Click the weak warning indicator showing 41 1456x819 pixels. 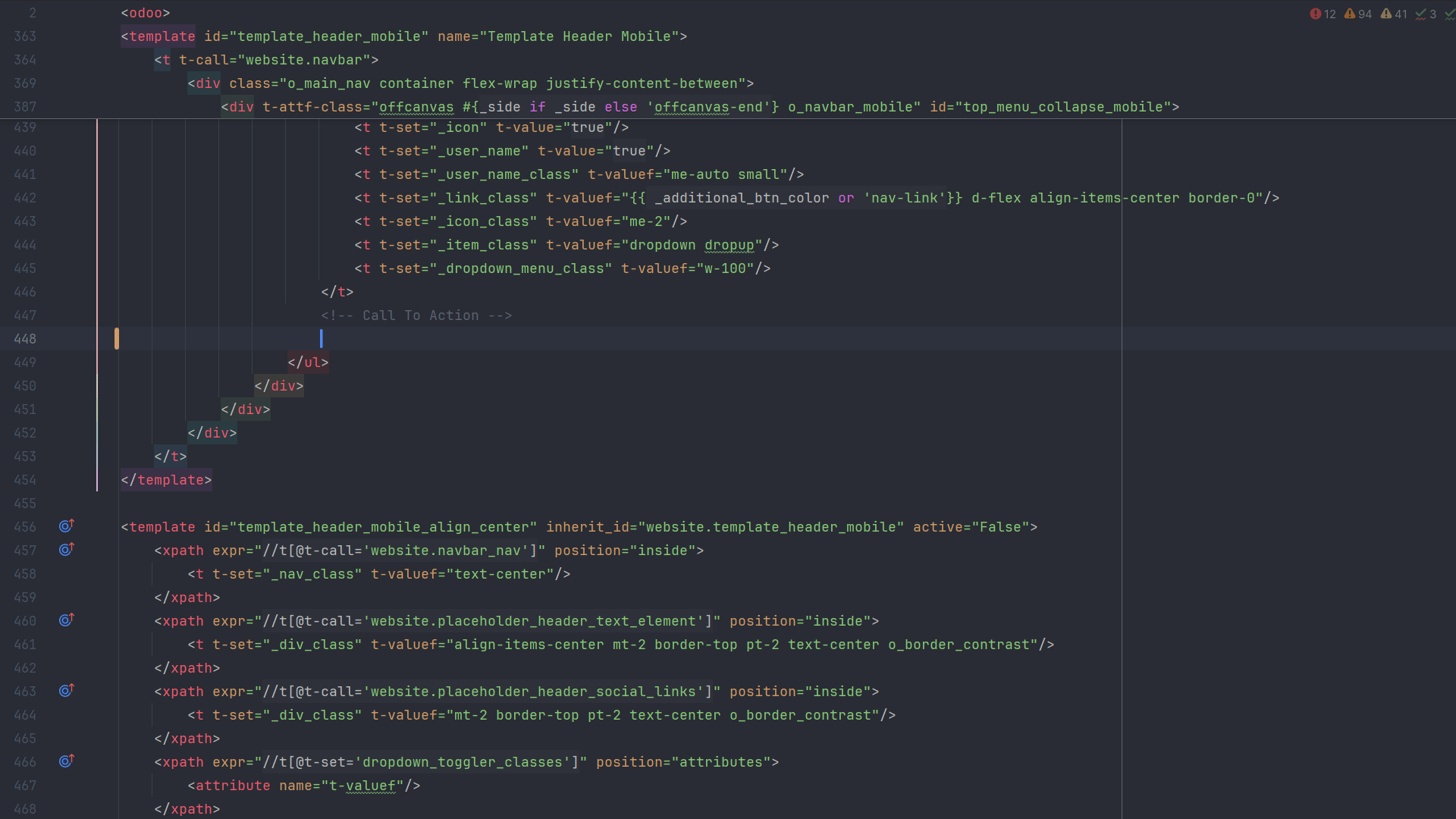click(x=1393, y=14)
